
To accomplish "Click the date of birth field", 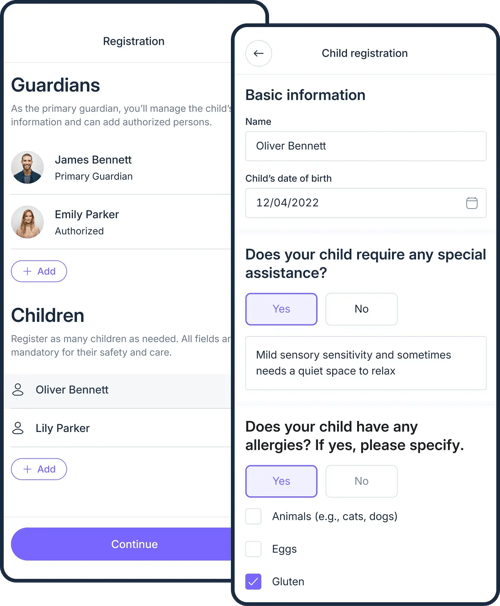I will click(366, 203).
